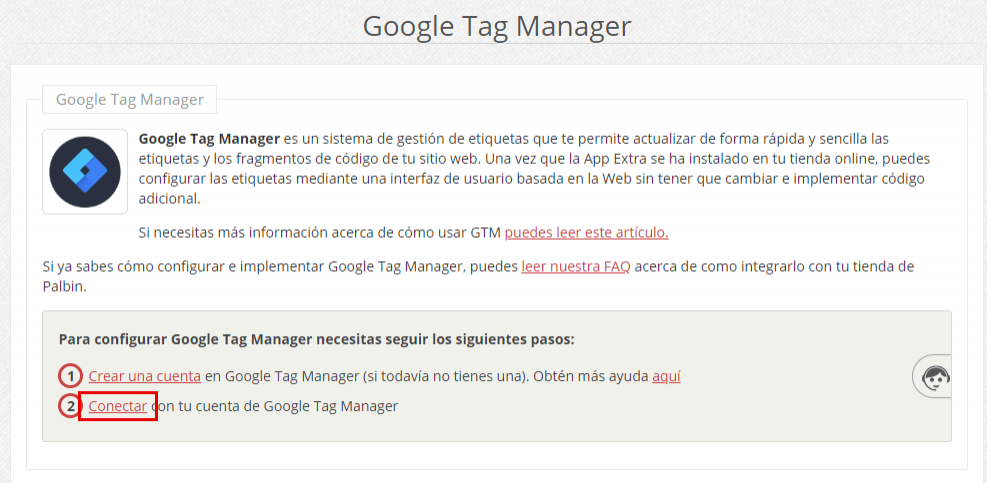Image resolution: width=987 pixels, height=483 pixels.
Task: Click the 'Google Tag Manager' fieldset legend label
Action: click(130, 100)
